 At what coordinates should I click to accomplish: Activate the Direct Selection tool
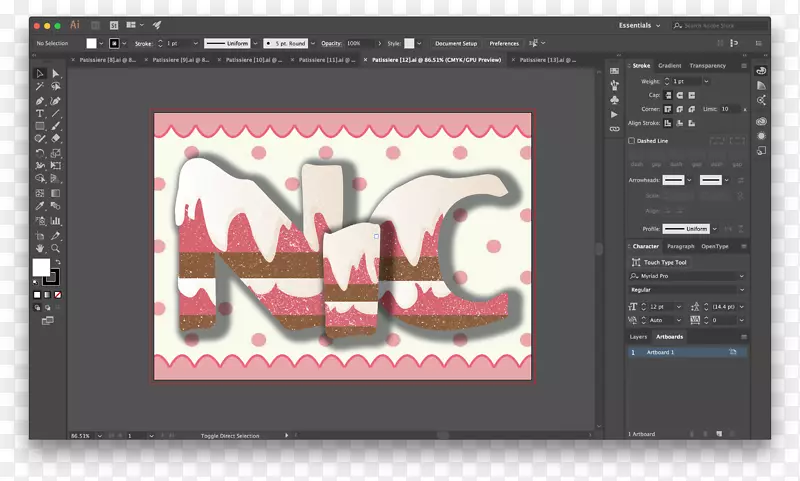pos(56,74)
